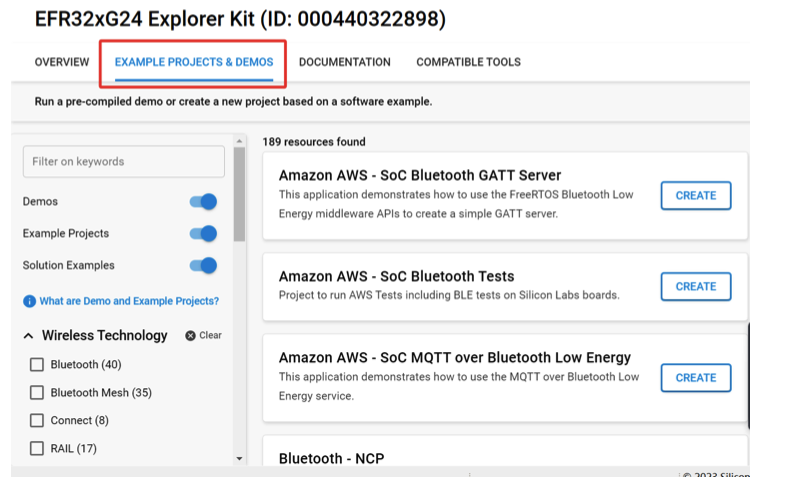Check the Bluetooth (40) checkbox
The width and height of the screenshot is (785, 488).
[x=37, y=364]
